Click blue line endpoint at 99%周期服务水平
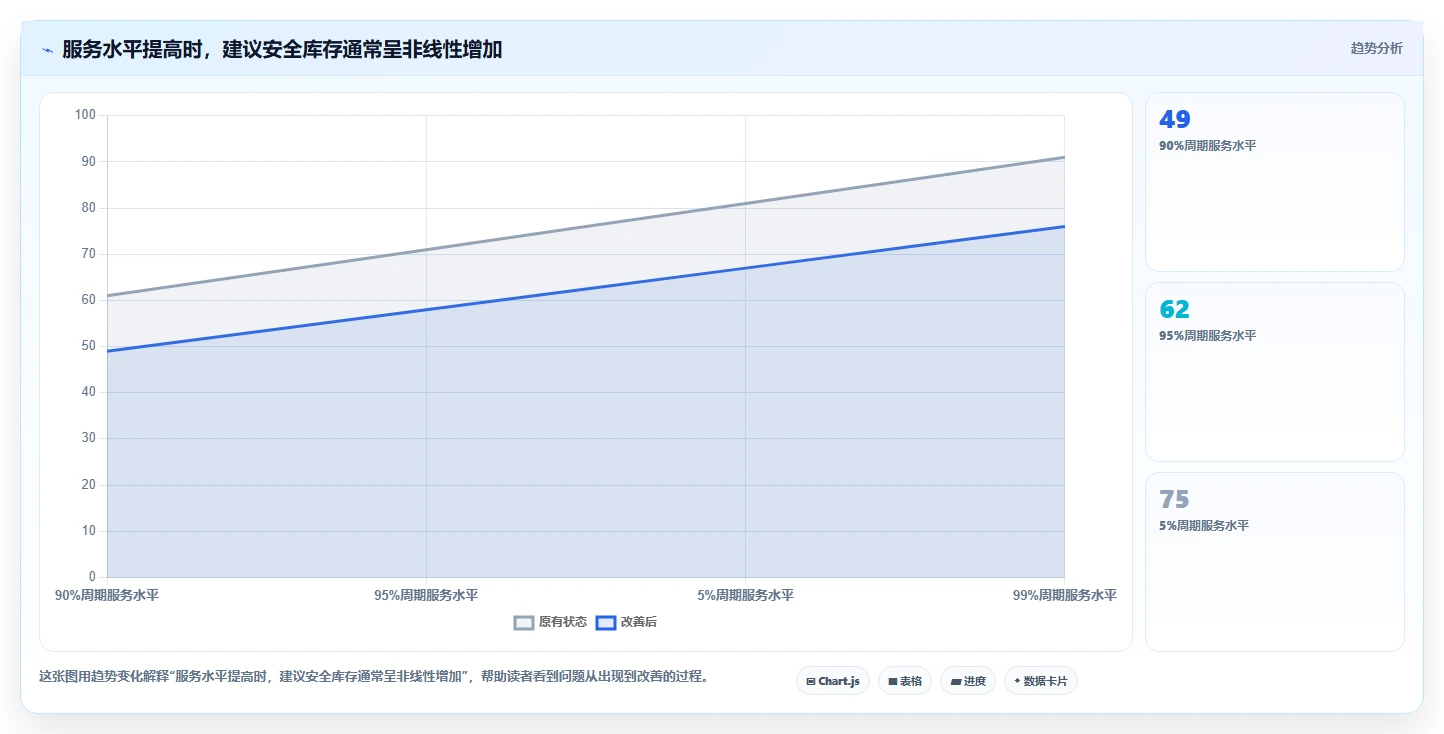The image size is (1444, 734). click(1064, 226)
